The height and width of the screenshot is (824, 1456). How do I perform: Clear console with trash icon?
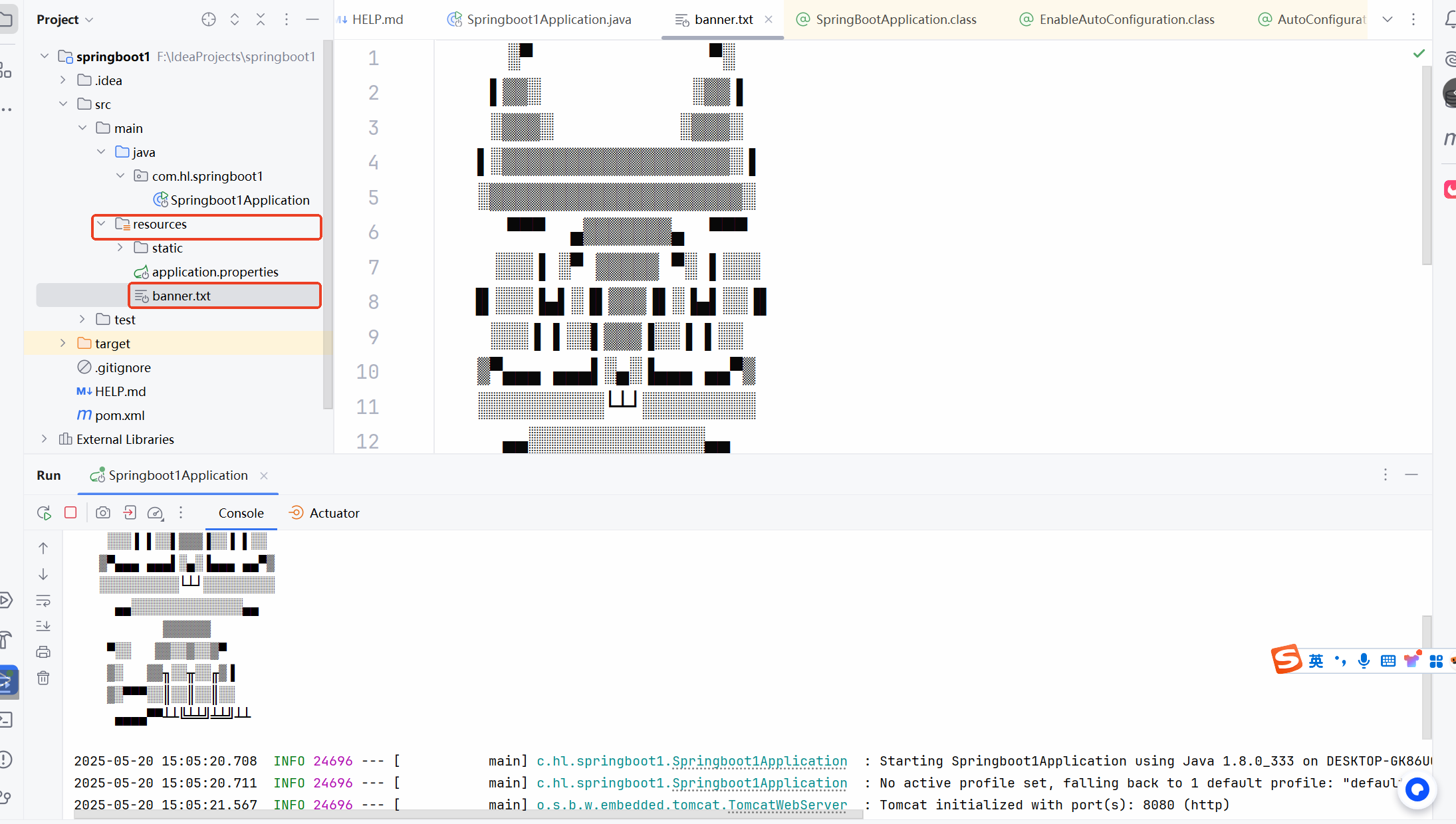click(x=43, y=678)
